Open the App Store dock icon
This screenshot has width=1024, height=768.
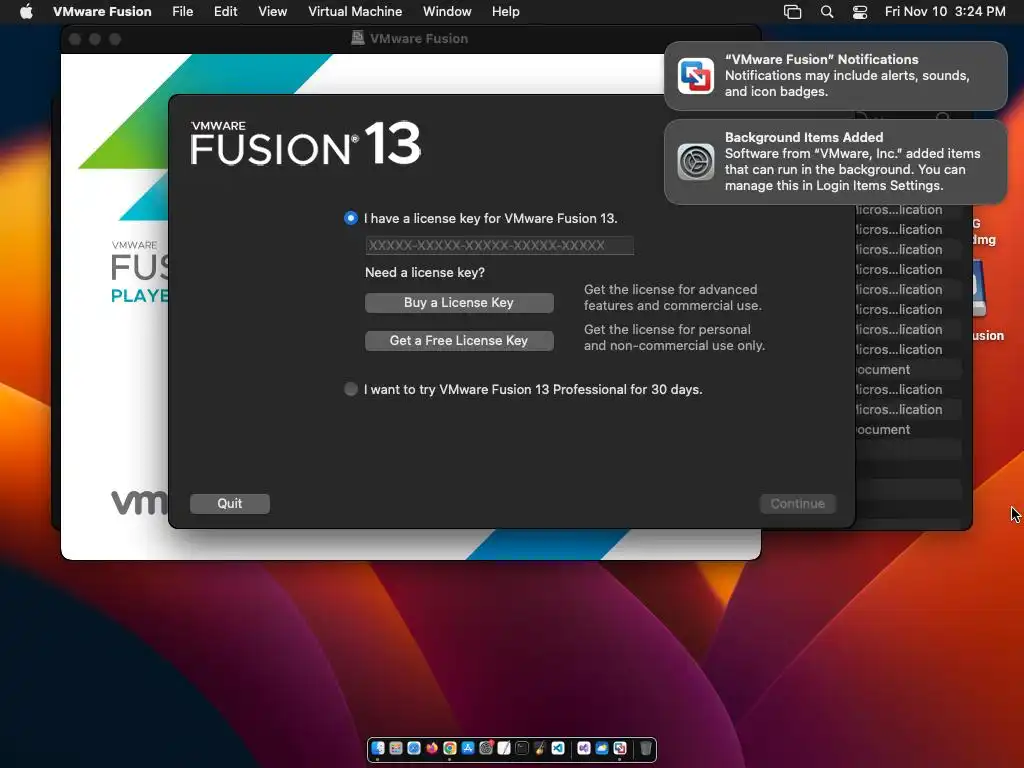(x=468, y=748)
